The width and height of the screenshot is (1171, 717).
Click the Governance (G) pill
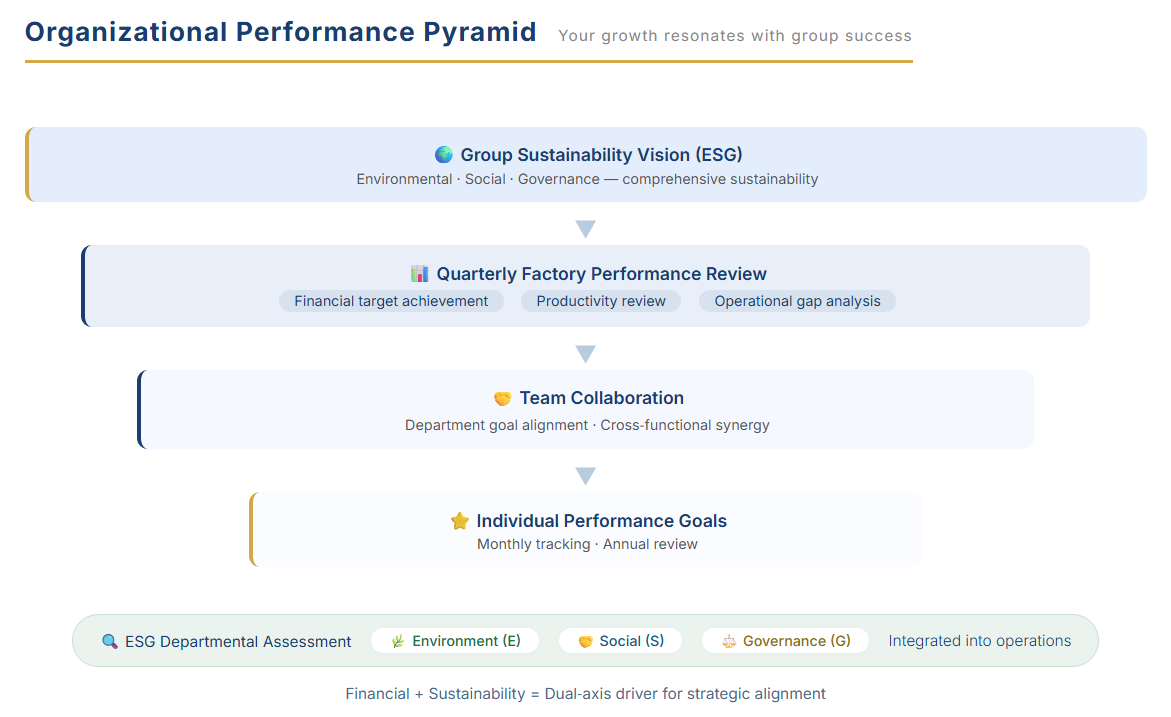point(785,641)
